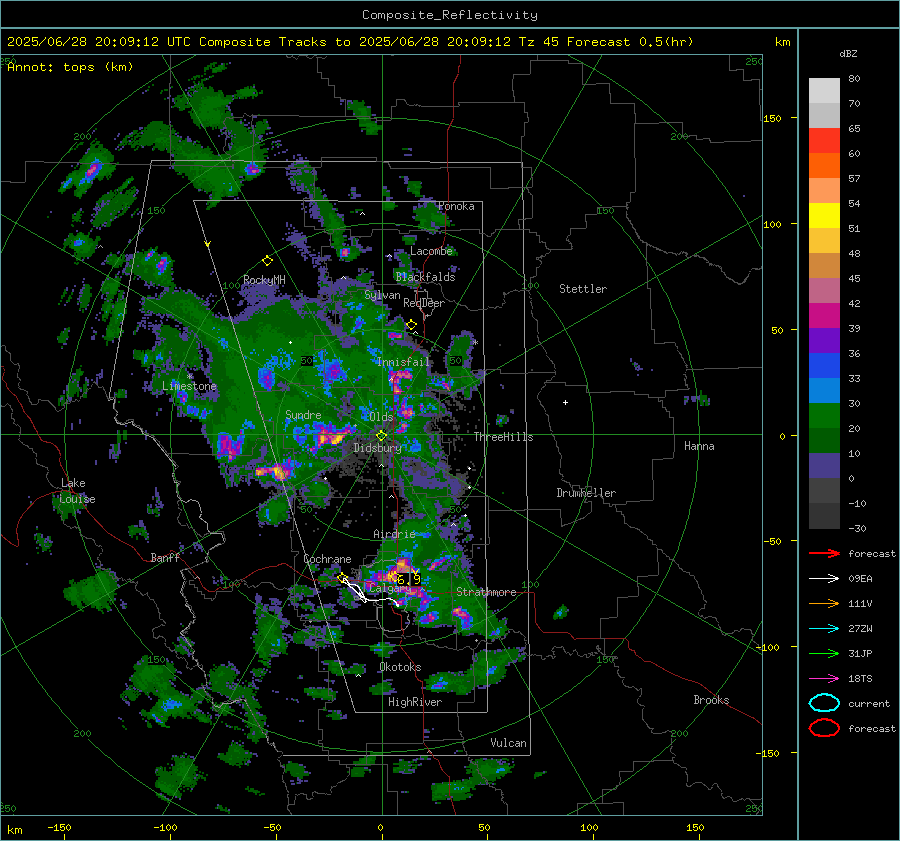
Task: Click the white 09EA track arrow
Action: (x=824, y=579)
